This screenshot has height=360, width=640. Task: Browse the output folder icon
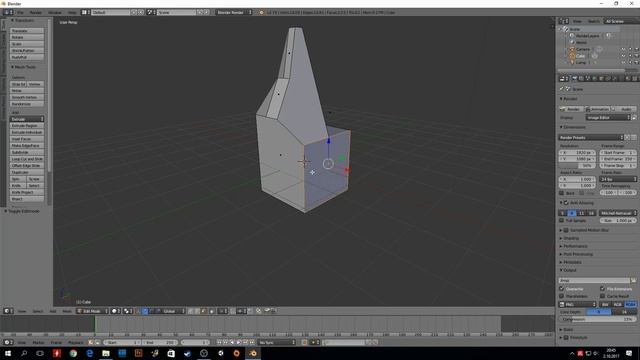point(633,280)
